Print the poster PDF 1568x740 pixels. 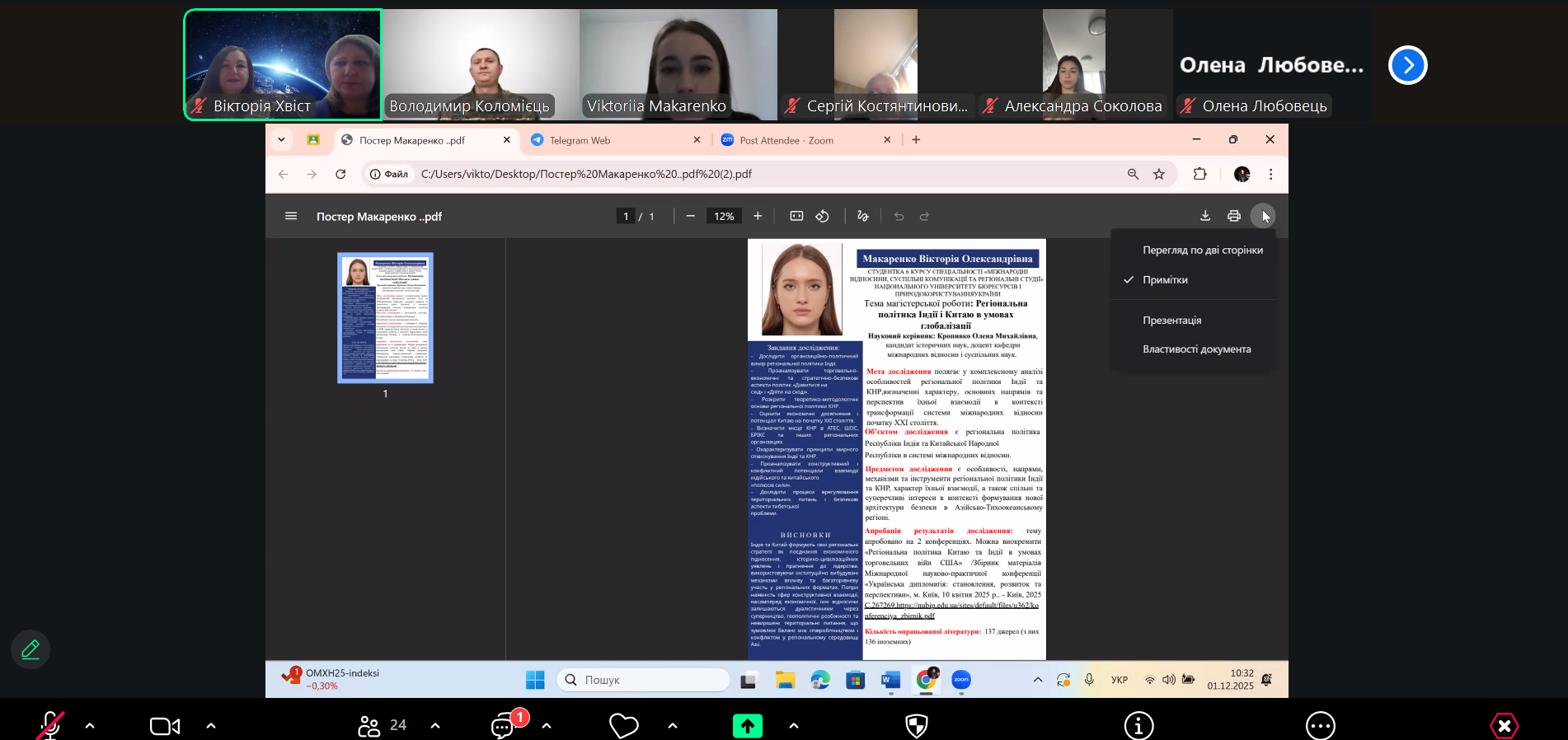click(x=1233, y=216)
